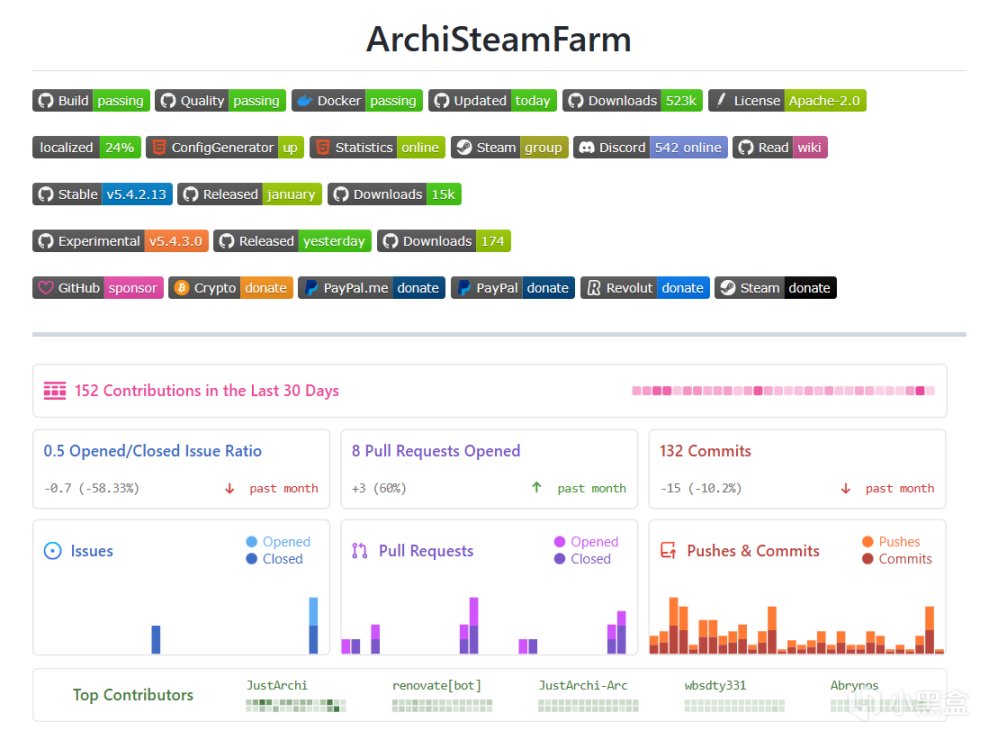Click the Released yesterday badge
The height and width of the screenshot is (740, 998).
point(293,241)
